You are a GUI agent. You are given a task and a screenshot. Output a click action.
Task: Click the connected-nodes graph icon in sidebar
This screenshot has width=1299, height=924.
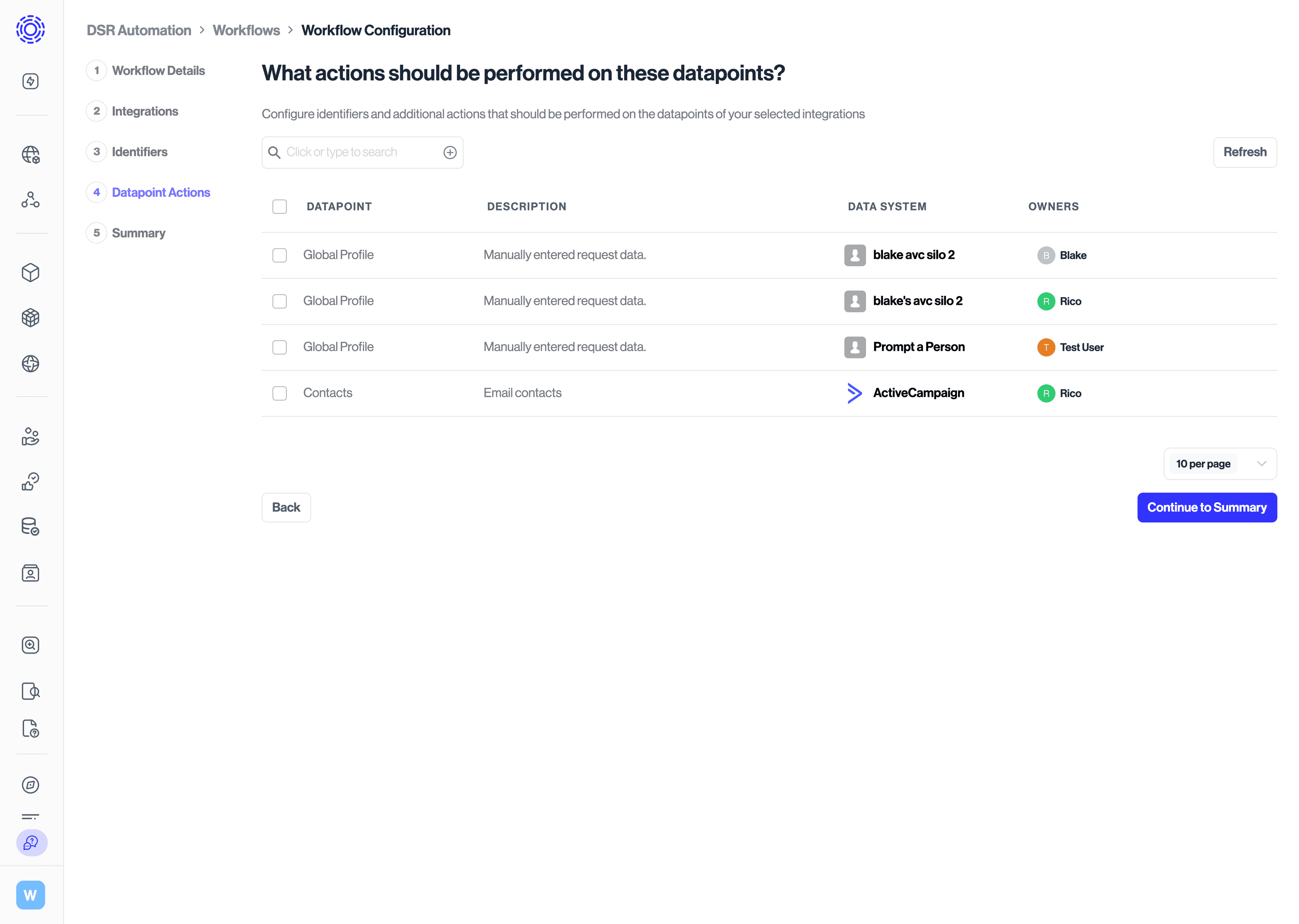tap(31, 200)
